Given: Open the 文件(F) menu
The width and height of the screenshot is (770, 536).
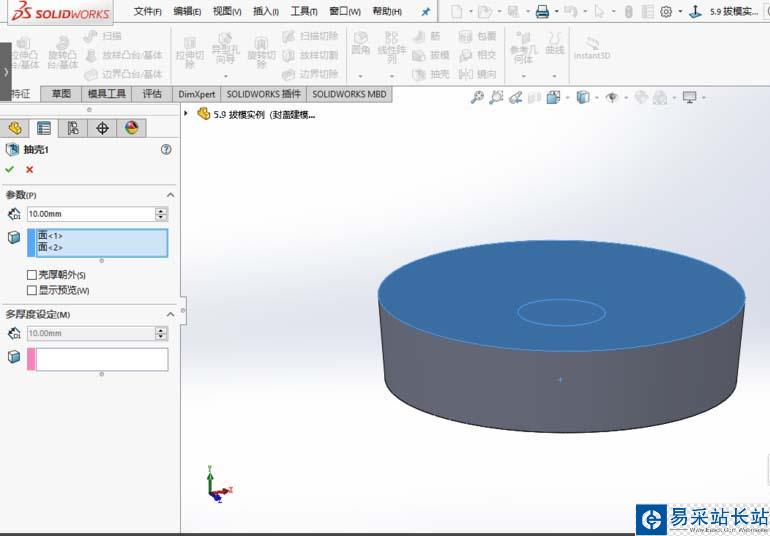Looking at the screenshot, I should click(x=147, y=11).
